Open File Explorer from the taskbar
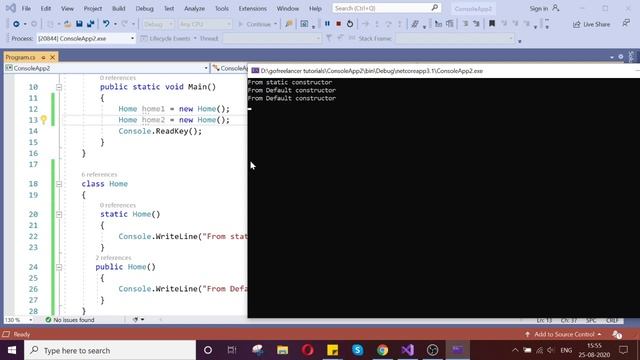The width and height of the screenshot is (640, 360). 282,350
